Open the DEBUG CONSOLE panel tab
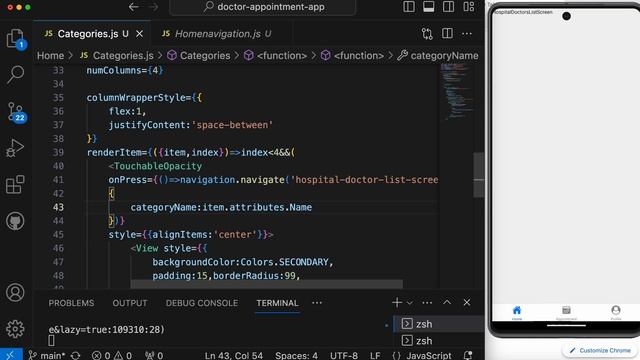This screenshot has width=640, height=360. click(202, 303)
